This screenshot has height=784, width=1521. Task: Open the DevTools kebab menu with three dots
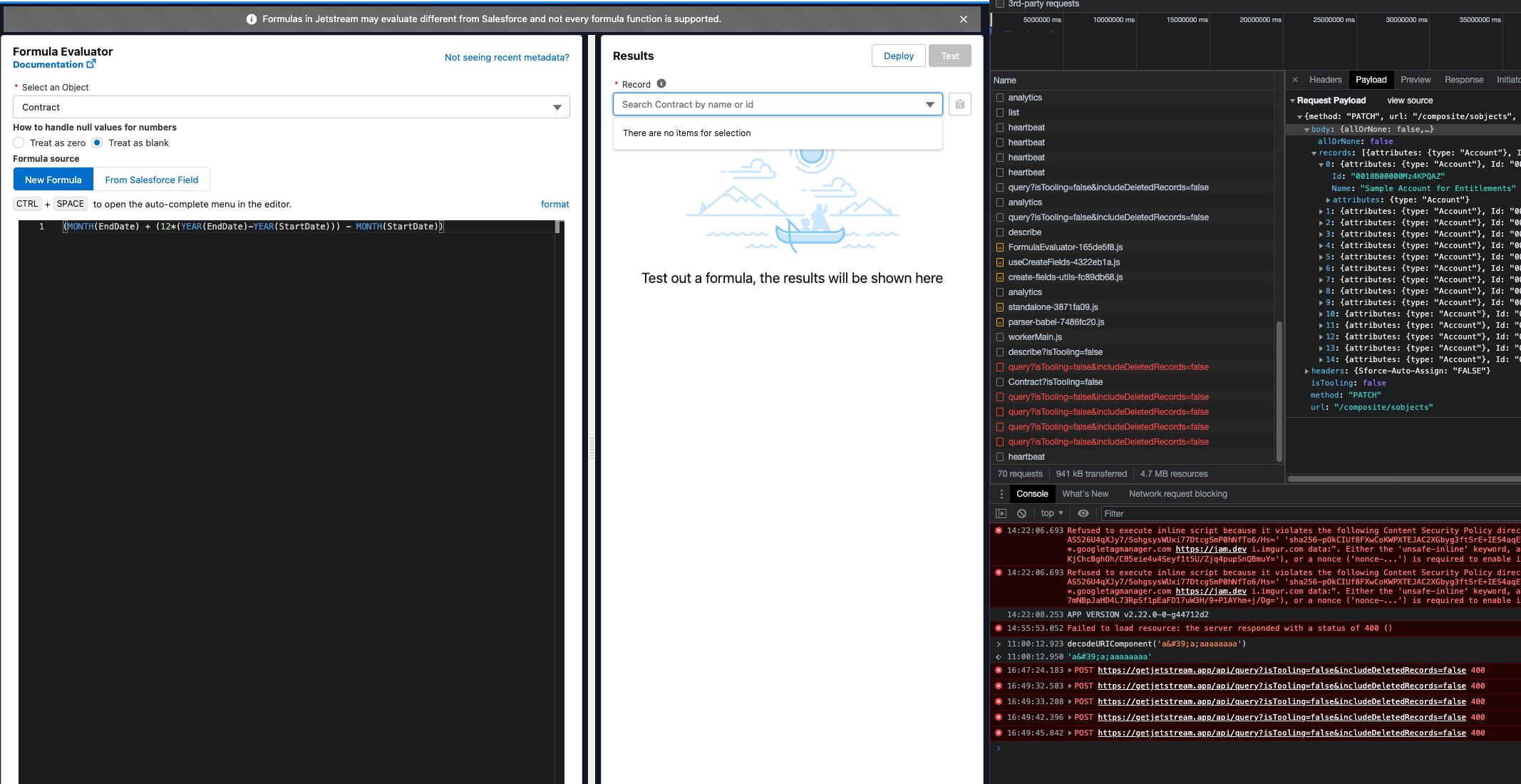pos(1001,493)
